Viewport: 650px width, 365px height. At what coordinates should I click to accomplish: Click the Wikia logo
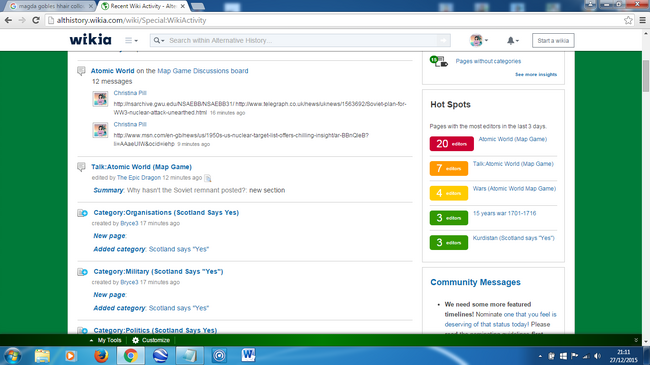[x=90, y=40]
